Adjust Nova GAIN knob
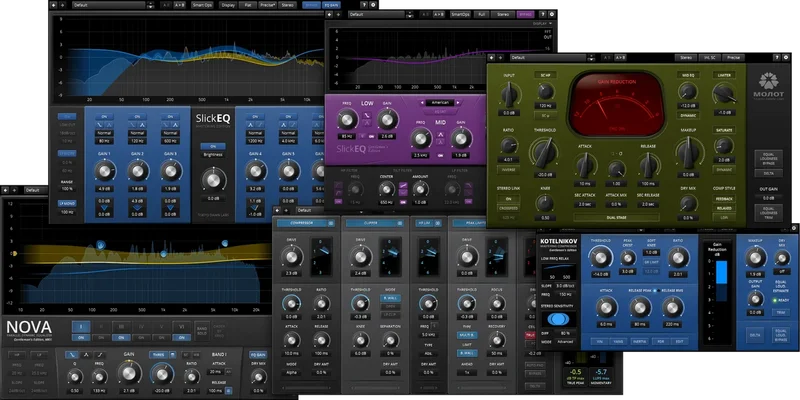The height and width of the screenshot is (400, 800). (130, 373)
